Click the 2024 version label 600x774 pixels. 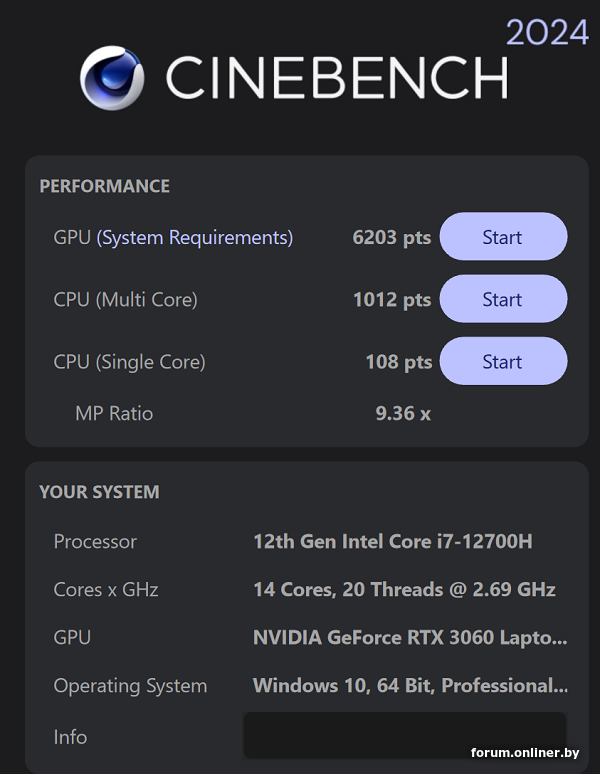[546, 32]
